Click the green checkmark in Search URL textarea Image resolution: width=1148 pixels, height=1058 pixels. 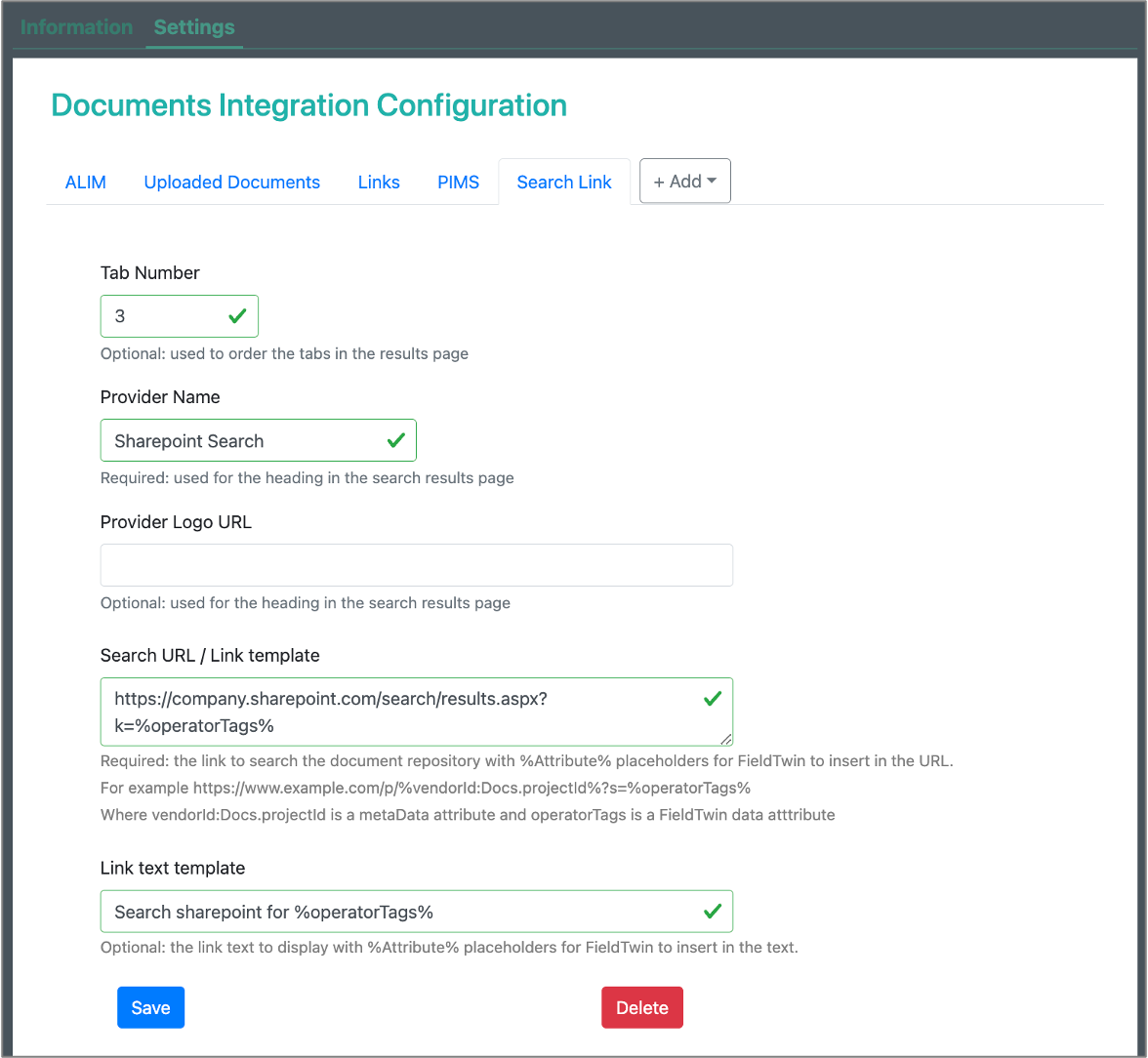point(713,699)
